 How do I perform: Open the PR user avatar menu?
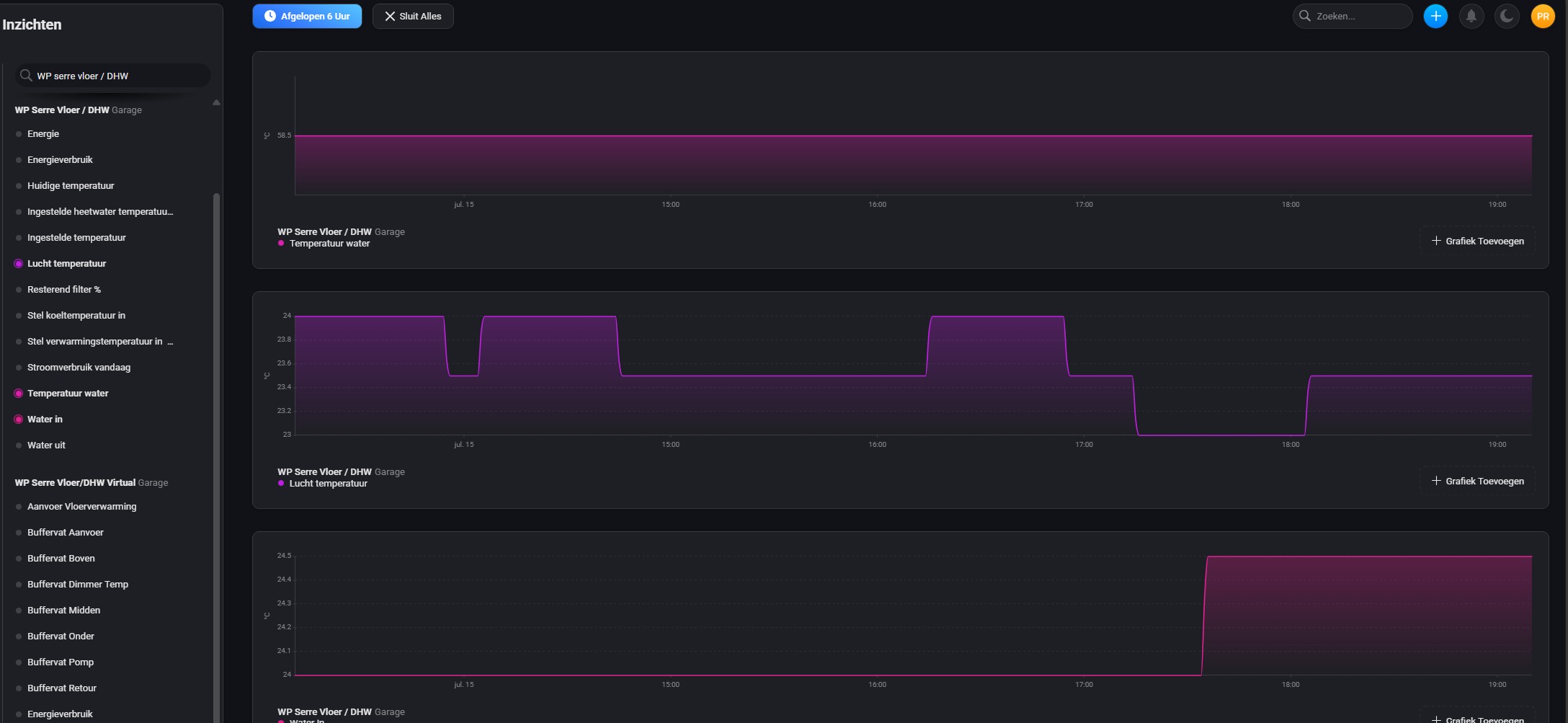point(1543,16)
